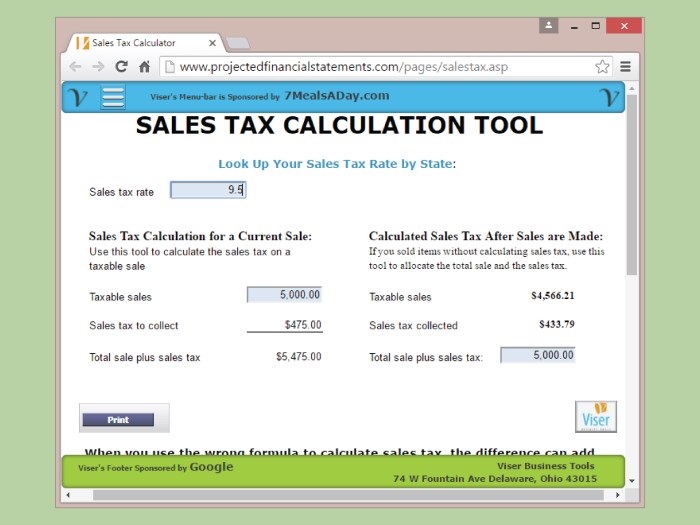The image size is (700, 525).
Task: Click the Sales tax rate field
Action: pos(208,190)
